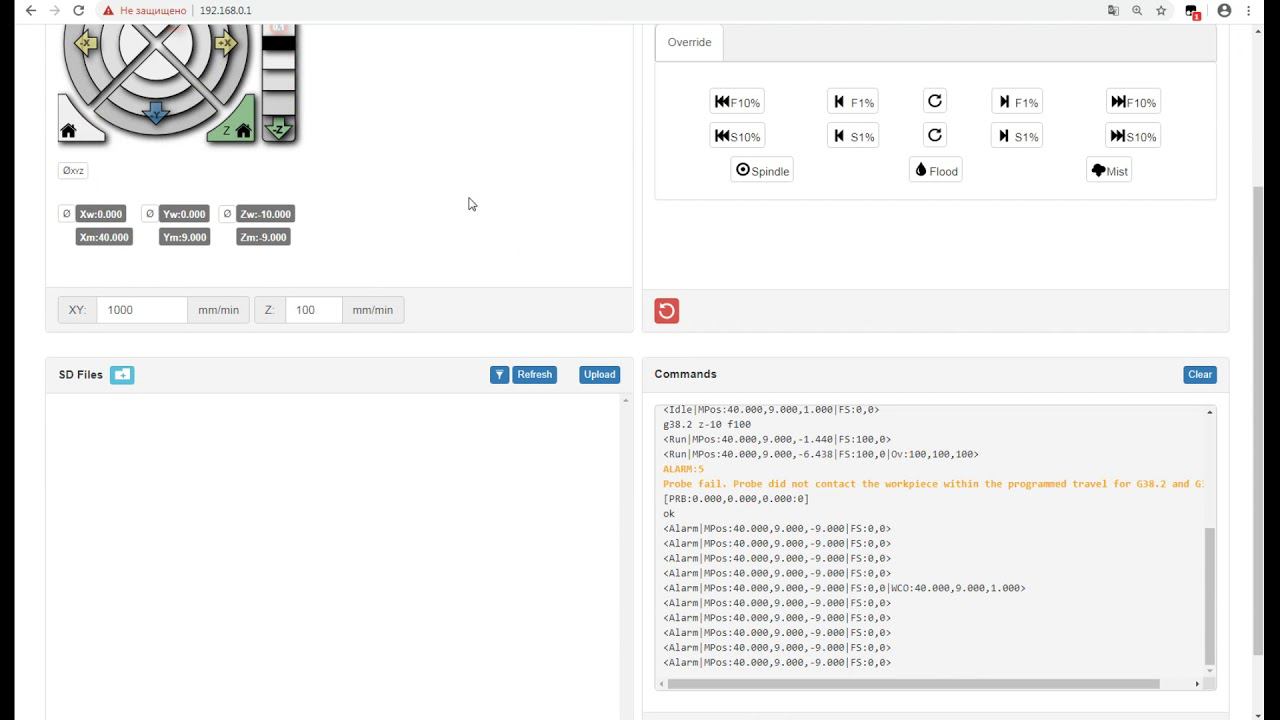Open the Chrome three-dot menu
Screen dimensions: 1280x720
(x=1249, y=11)
